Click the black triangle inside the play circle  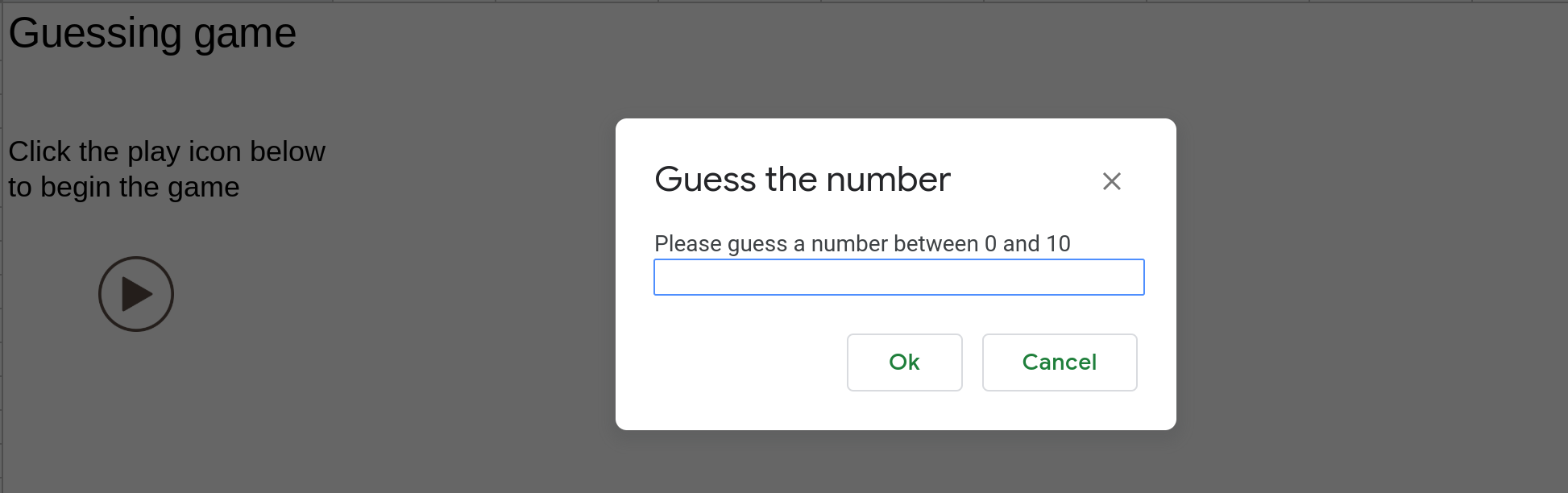(x=136, y=294)
